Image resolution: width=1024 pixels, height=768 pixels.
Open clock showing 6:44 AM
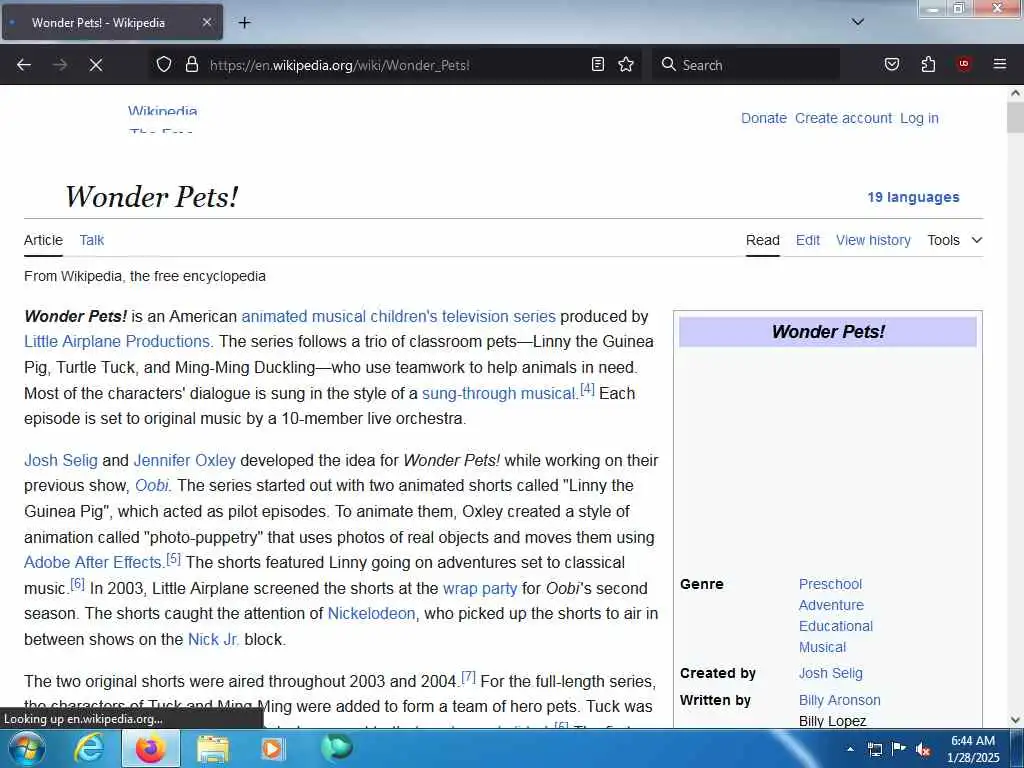tap(973, 749)
